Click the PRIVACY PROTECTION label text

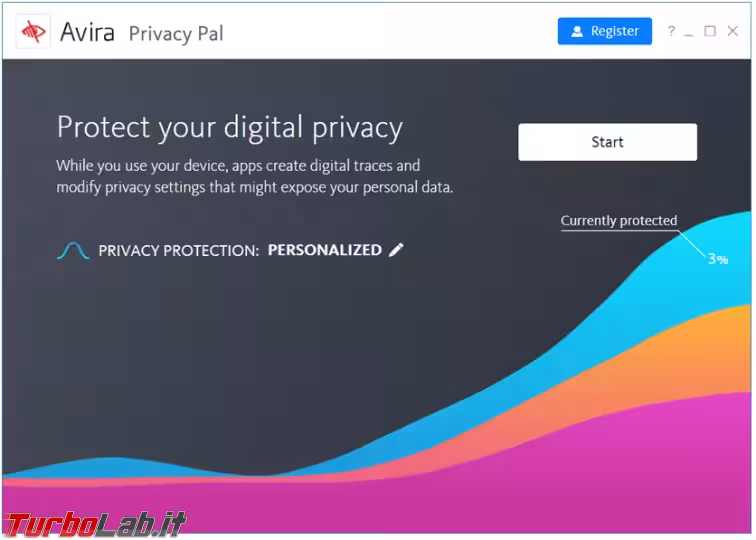tap(179, 250)
